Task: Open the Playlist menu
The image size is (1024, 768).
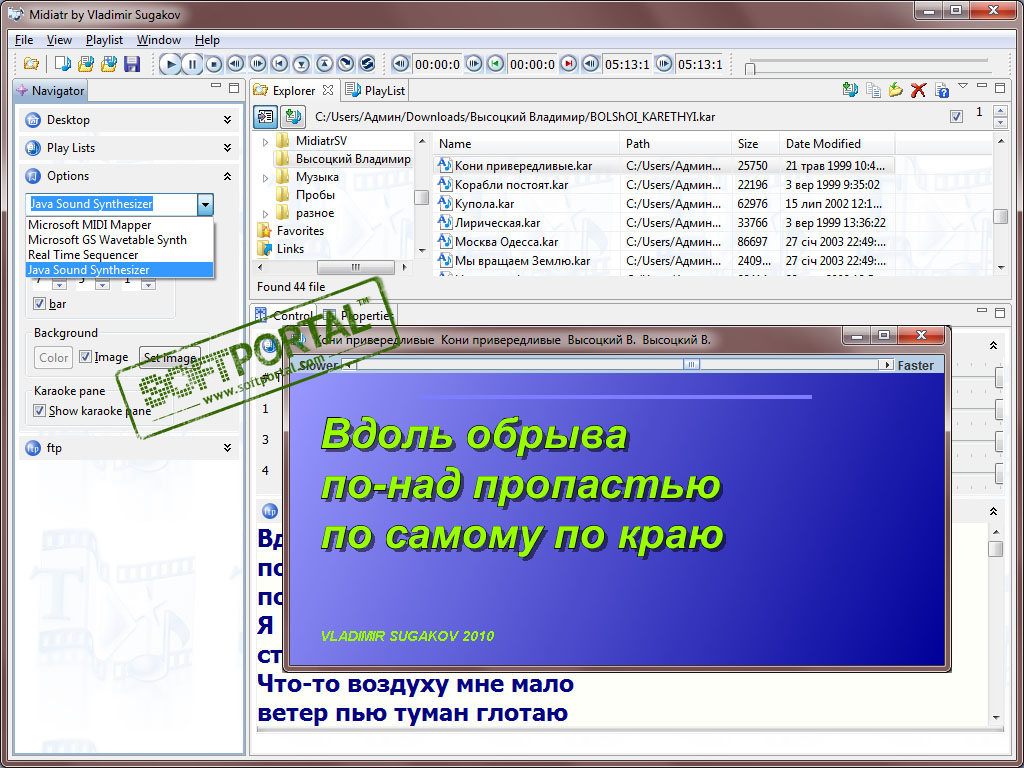Action: (x=104, y=40)
